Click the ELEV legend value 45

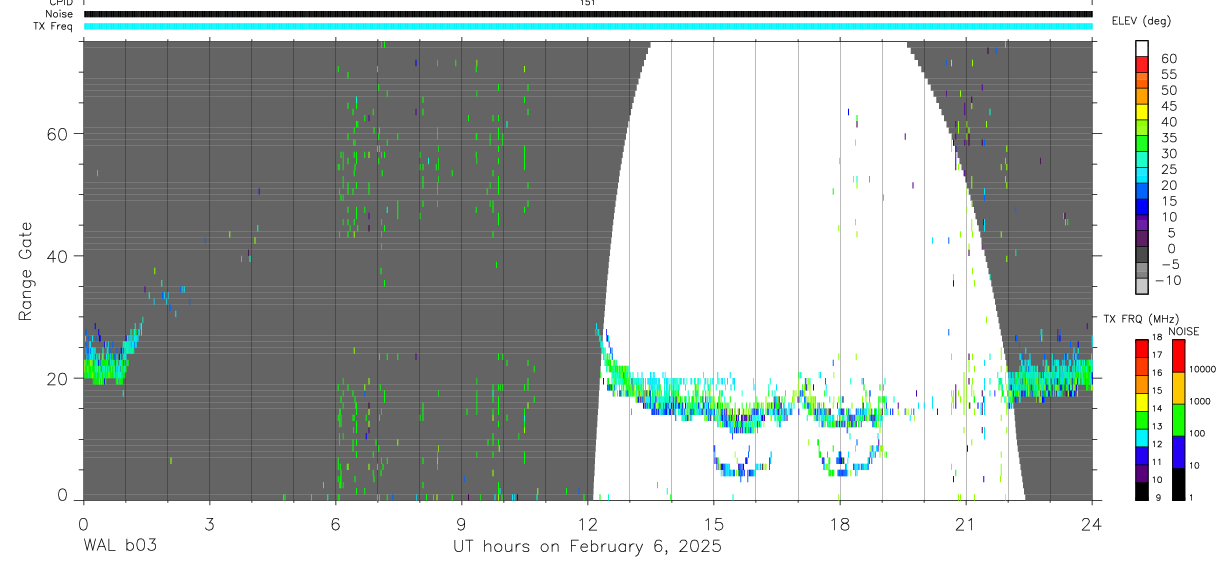(1168, 106)
